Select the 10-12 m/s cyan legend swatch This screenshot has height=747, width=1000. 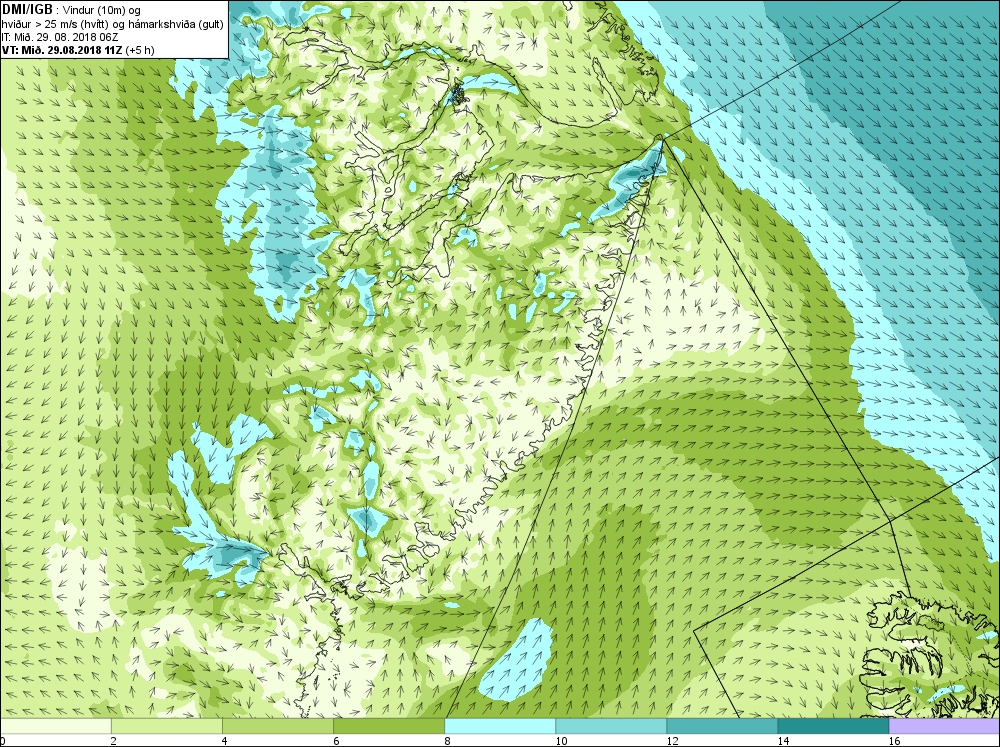click(x=610, y=726)
